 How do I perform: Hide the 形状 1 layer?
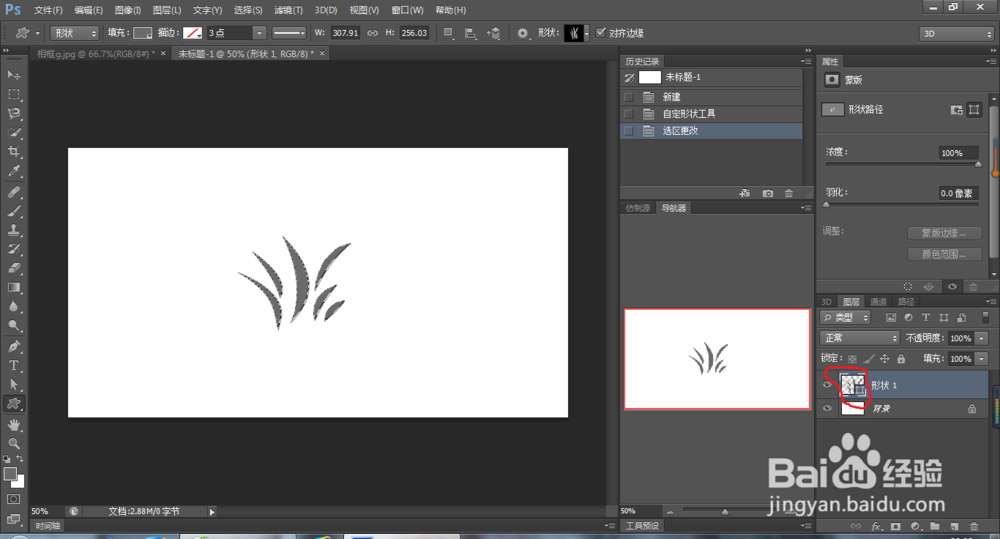pos(827,385)
